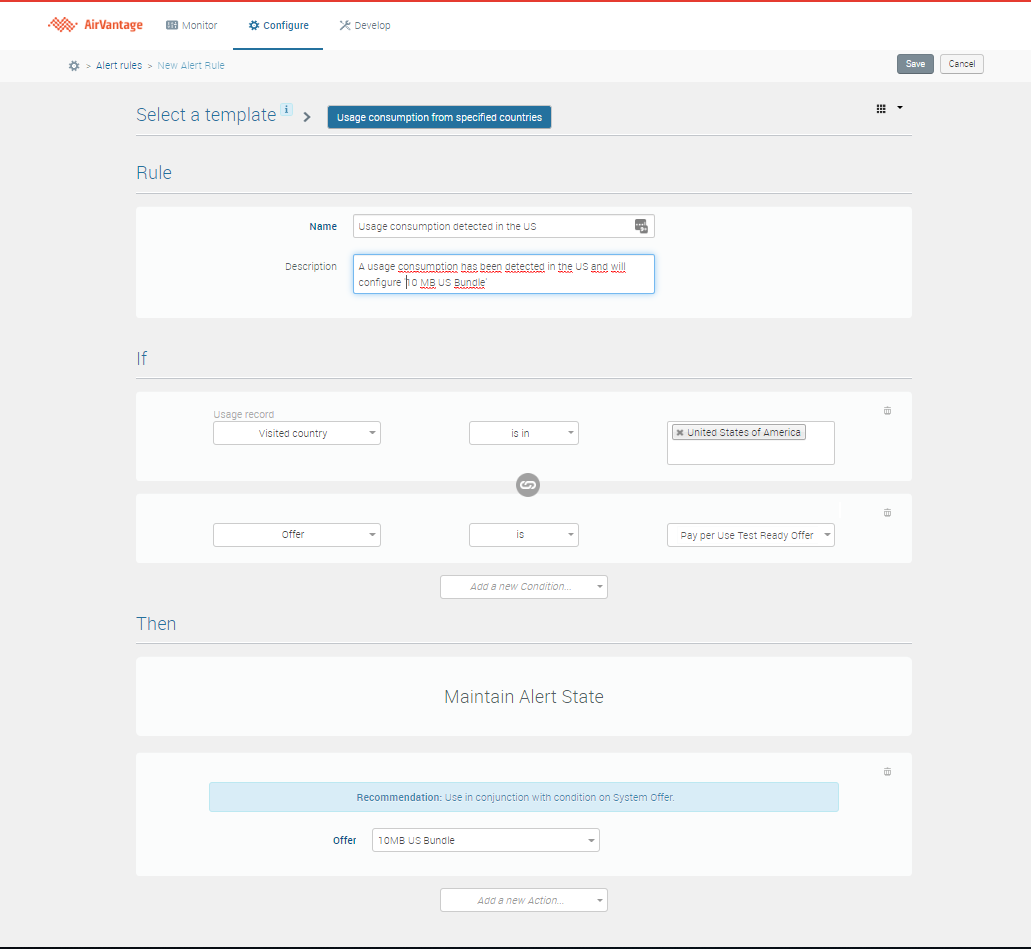This screenshot has height=949, width=1031.
Task: Open the Visited country dropdown
Action: (297, 433)
